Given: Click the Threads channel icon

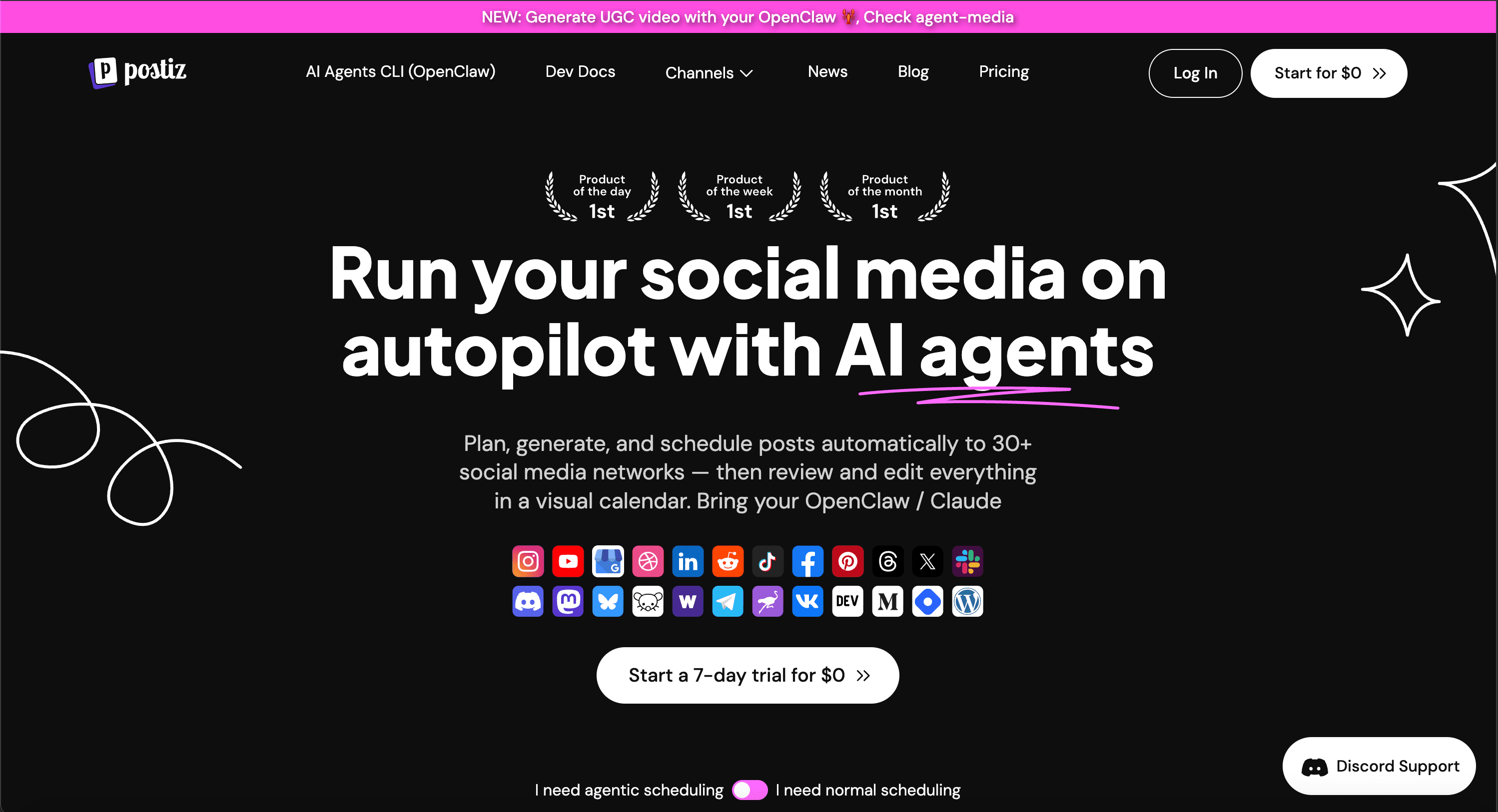Looking at the screenshot, I should (x=888, y=561).
